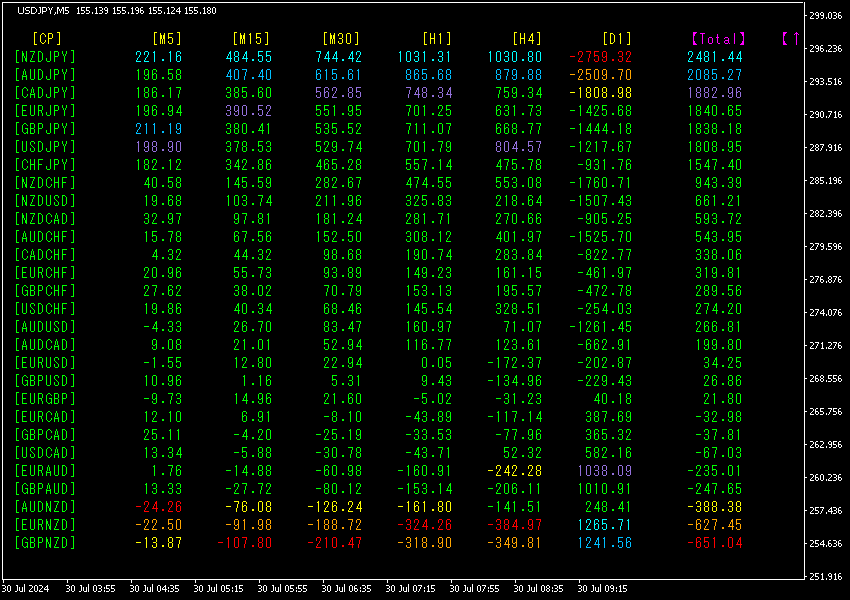Viewport: 850px width, 600px height.
Task: Click AUDUSD M5 value -4.33
Action: [163, 327]
